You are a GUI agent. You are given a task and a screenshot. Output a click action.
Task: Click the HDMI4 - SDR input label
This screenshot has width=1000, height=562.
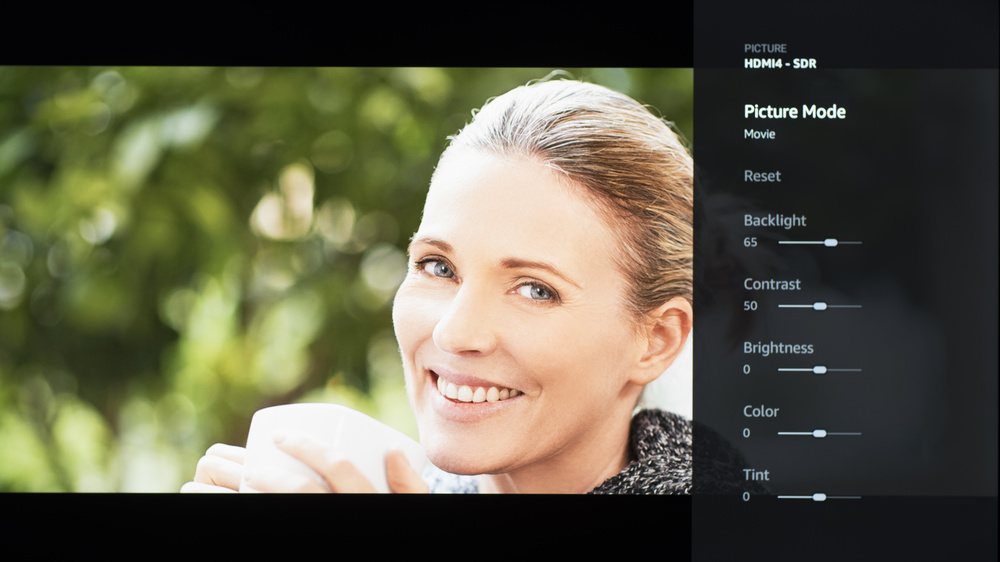coord(780,63)
